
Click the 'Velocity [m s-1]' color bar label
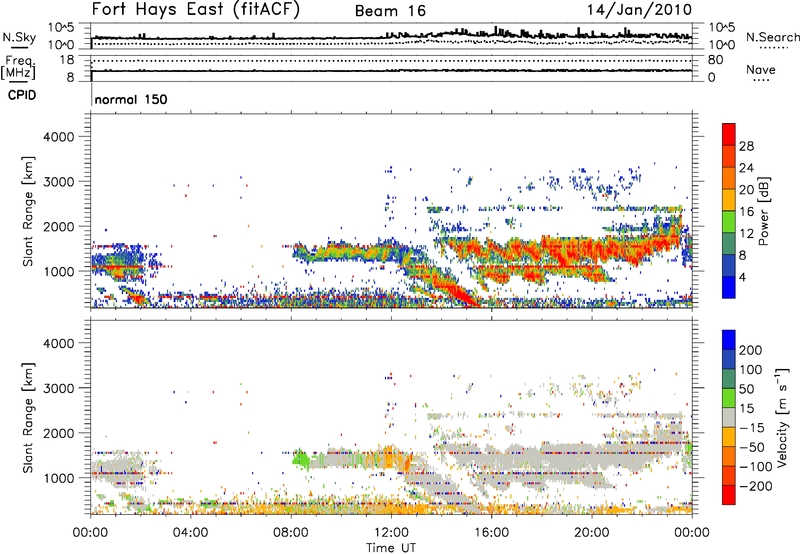782,417
